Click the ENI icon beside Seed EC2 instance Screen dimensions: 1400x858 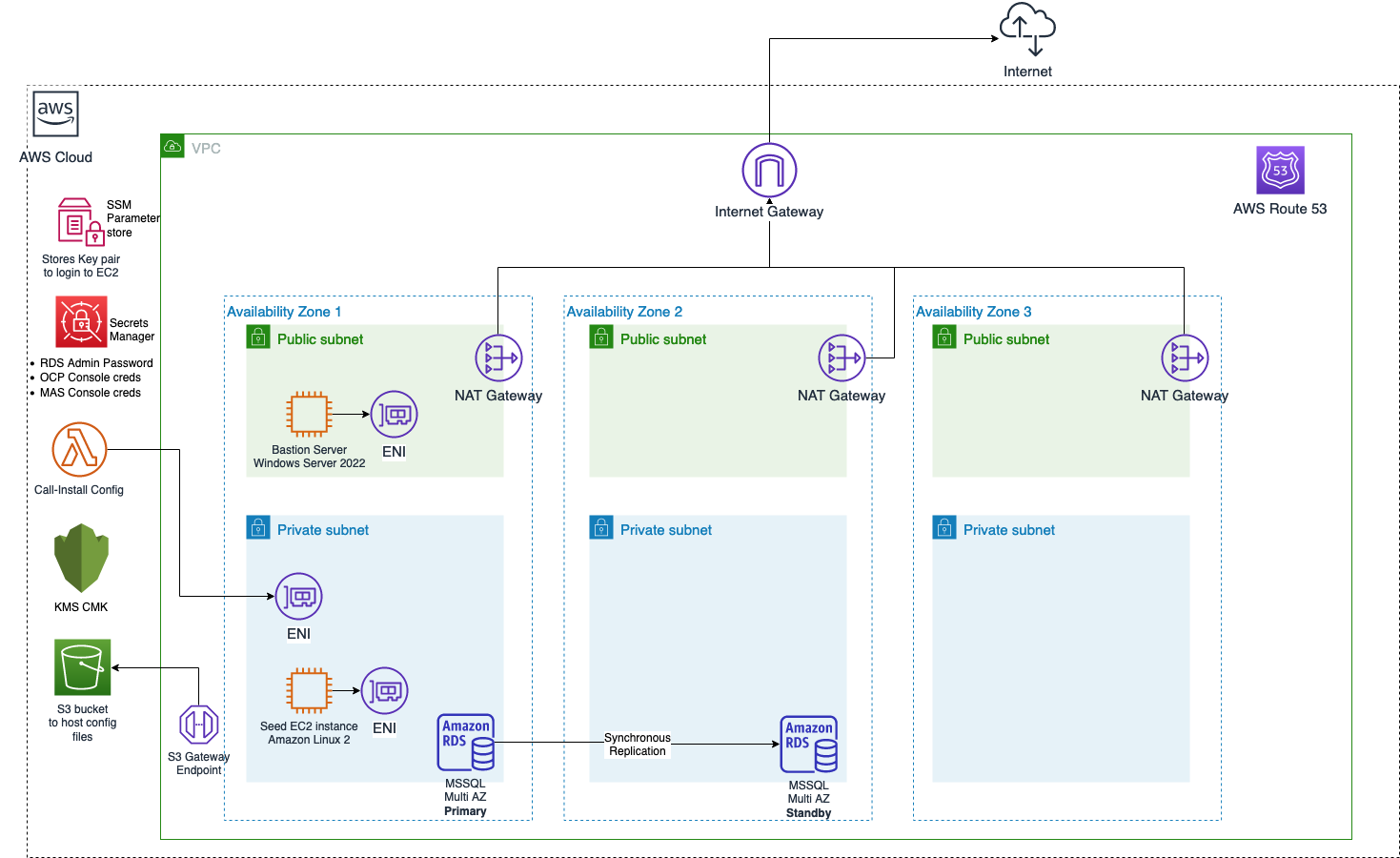(384, 691)
